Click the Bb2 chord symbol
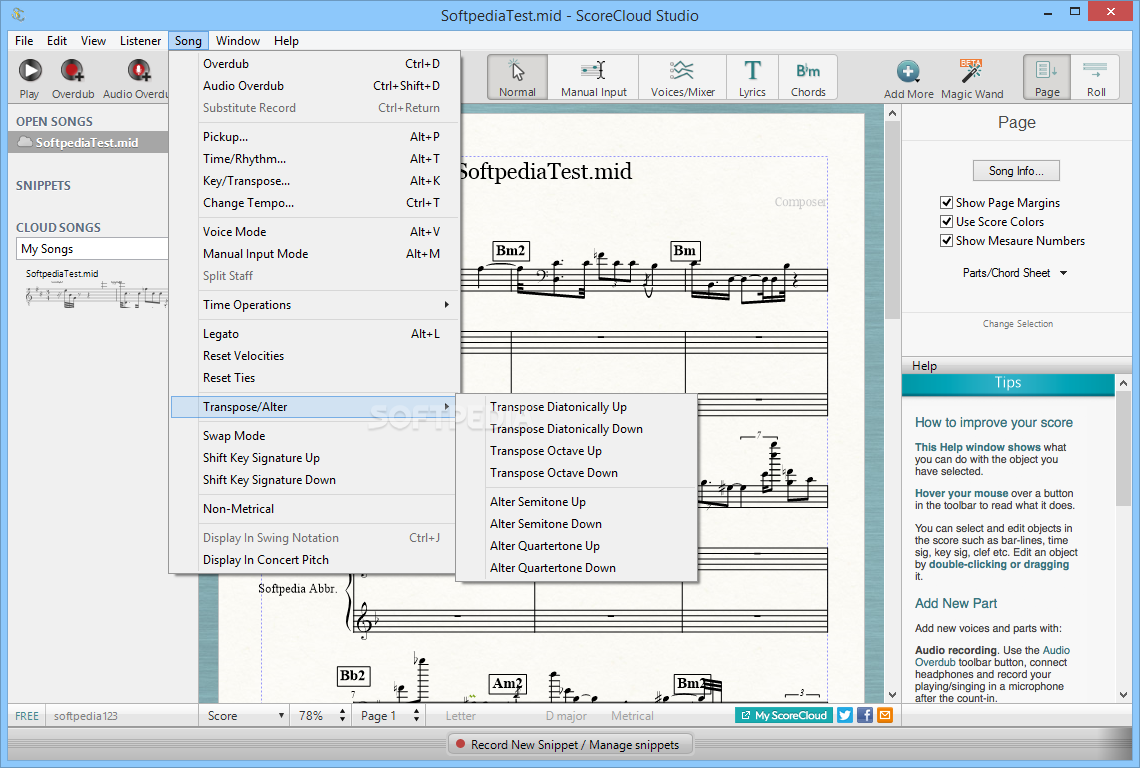This screenshot has width=1140, height=768. 353,676
